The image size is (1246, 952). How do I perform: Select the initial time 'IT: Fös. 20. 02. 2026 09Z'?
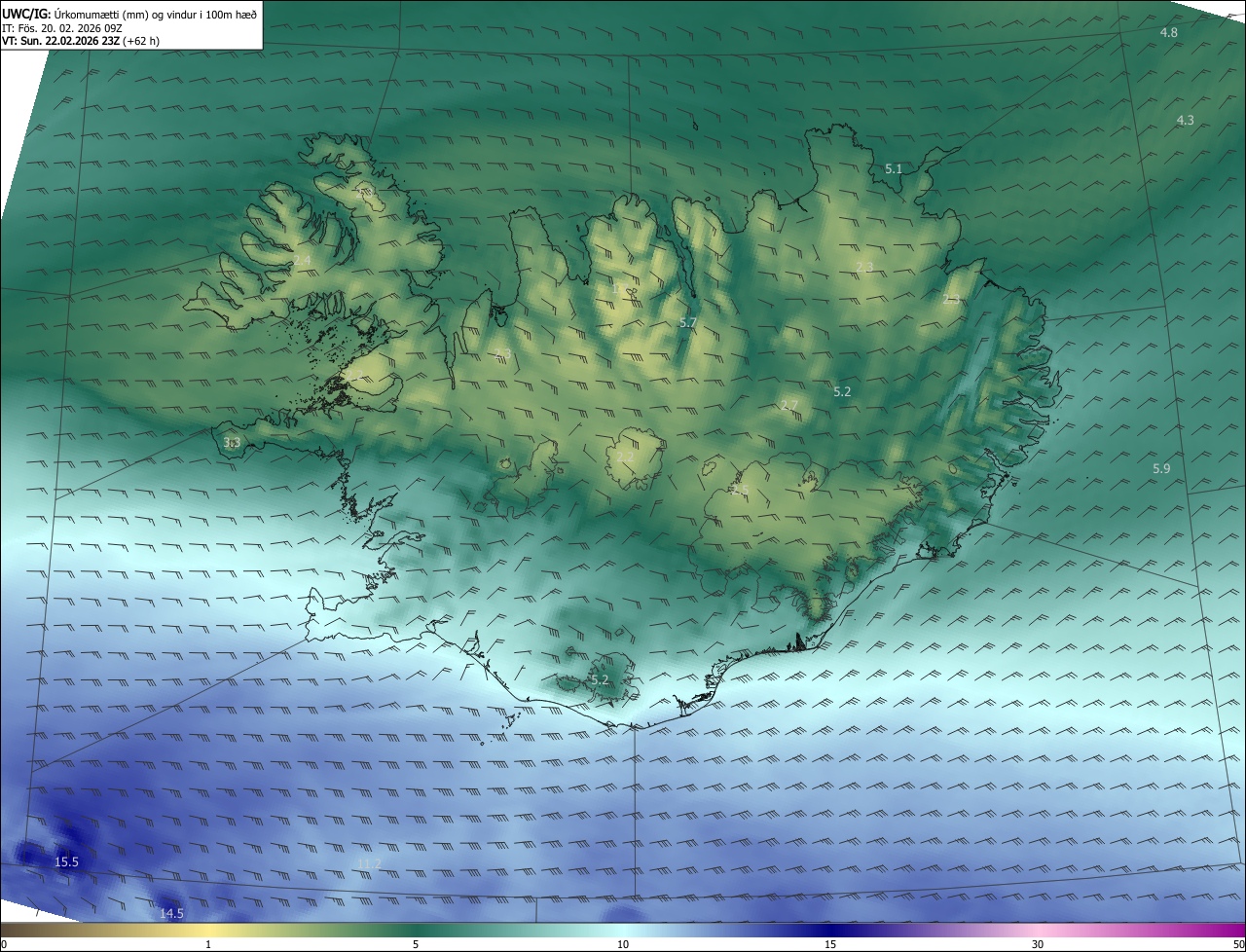pyautogui.click(x=60, y=28)
